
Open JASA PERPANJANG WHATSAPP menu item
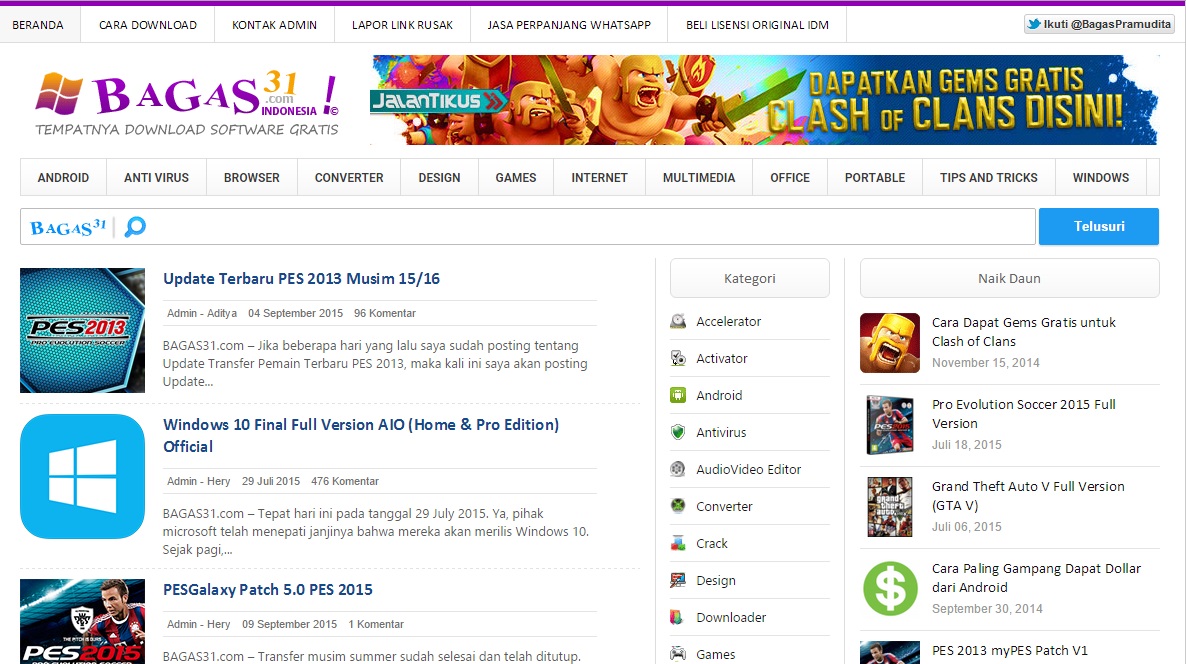pos(569,25)
